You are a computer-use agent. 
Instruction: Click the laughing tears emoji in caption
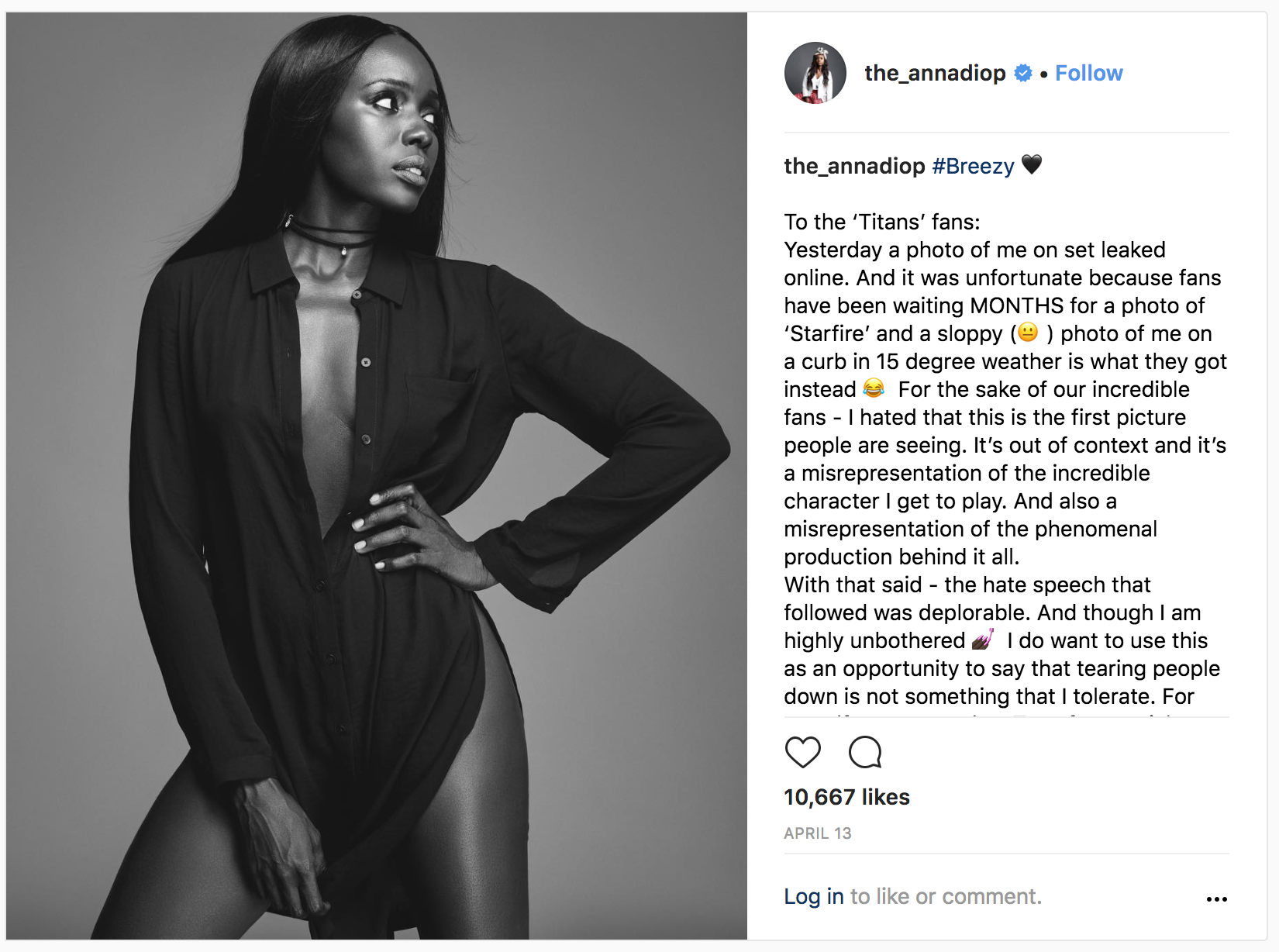(874, 388)
